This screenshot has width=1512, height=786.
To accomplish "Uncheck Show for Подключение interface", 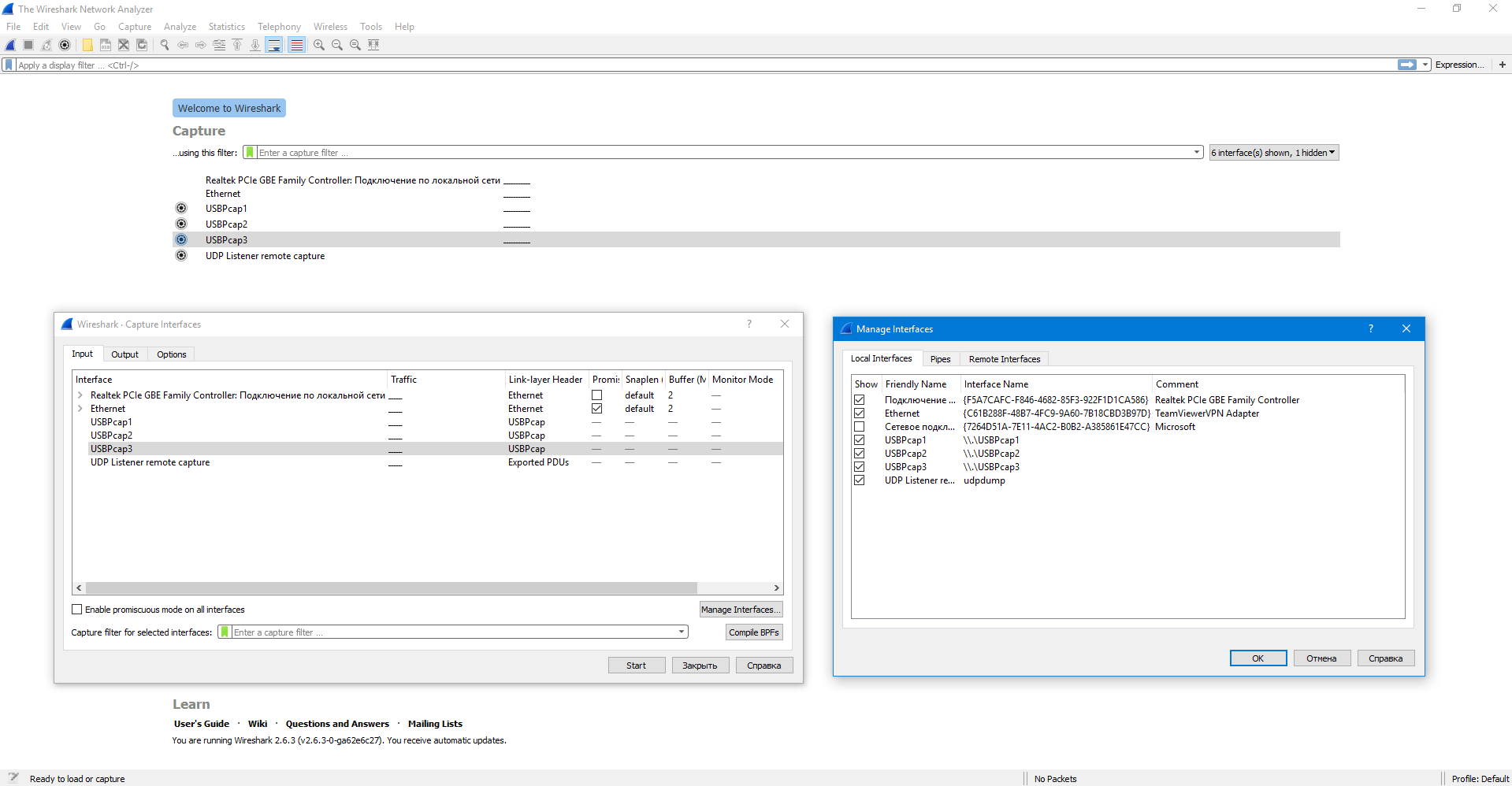I will [x=860, y=400].
